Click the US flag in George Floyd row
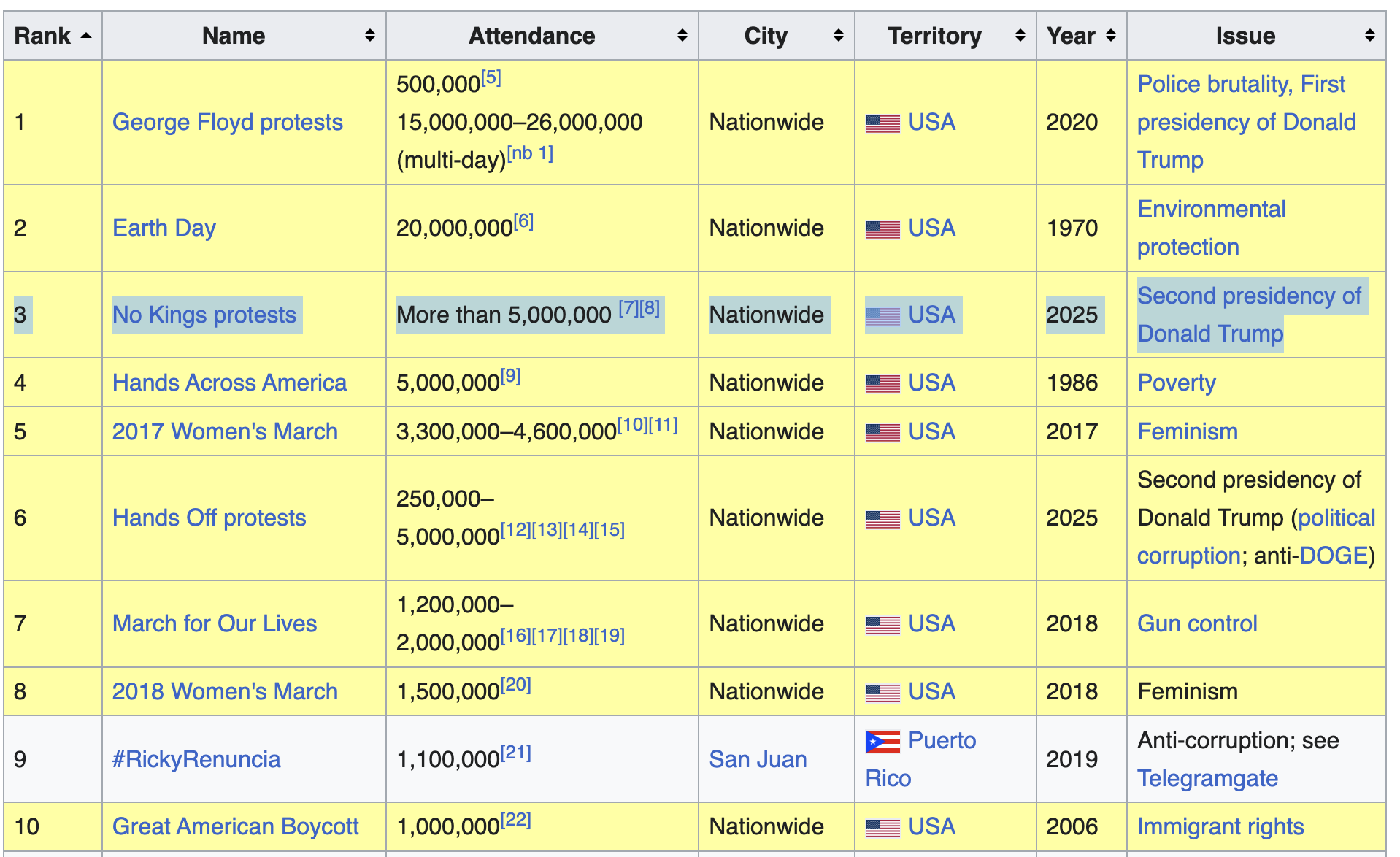 point(883,123)
